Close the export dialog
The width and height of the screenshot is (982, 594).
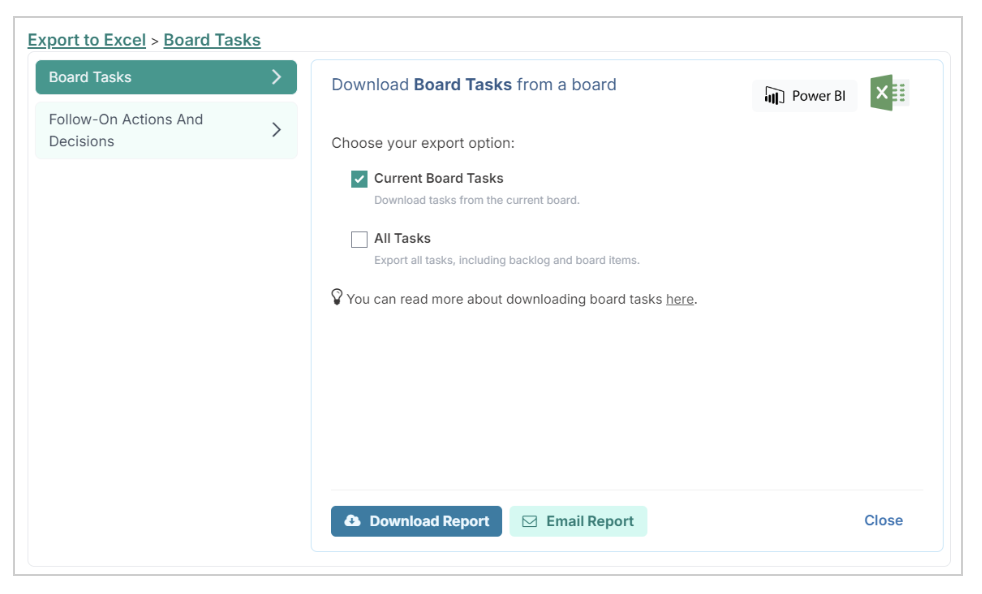(x=883, y=521)
